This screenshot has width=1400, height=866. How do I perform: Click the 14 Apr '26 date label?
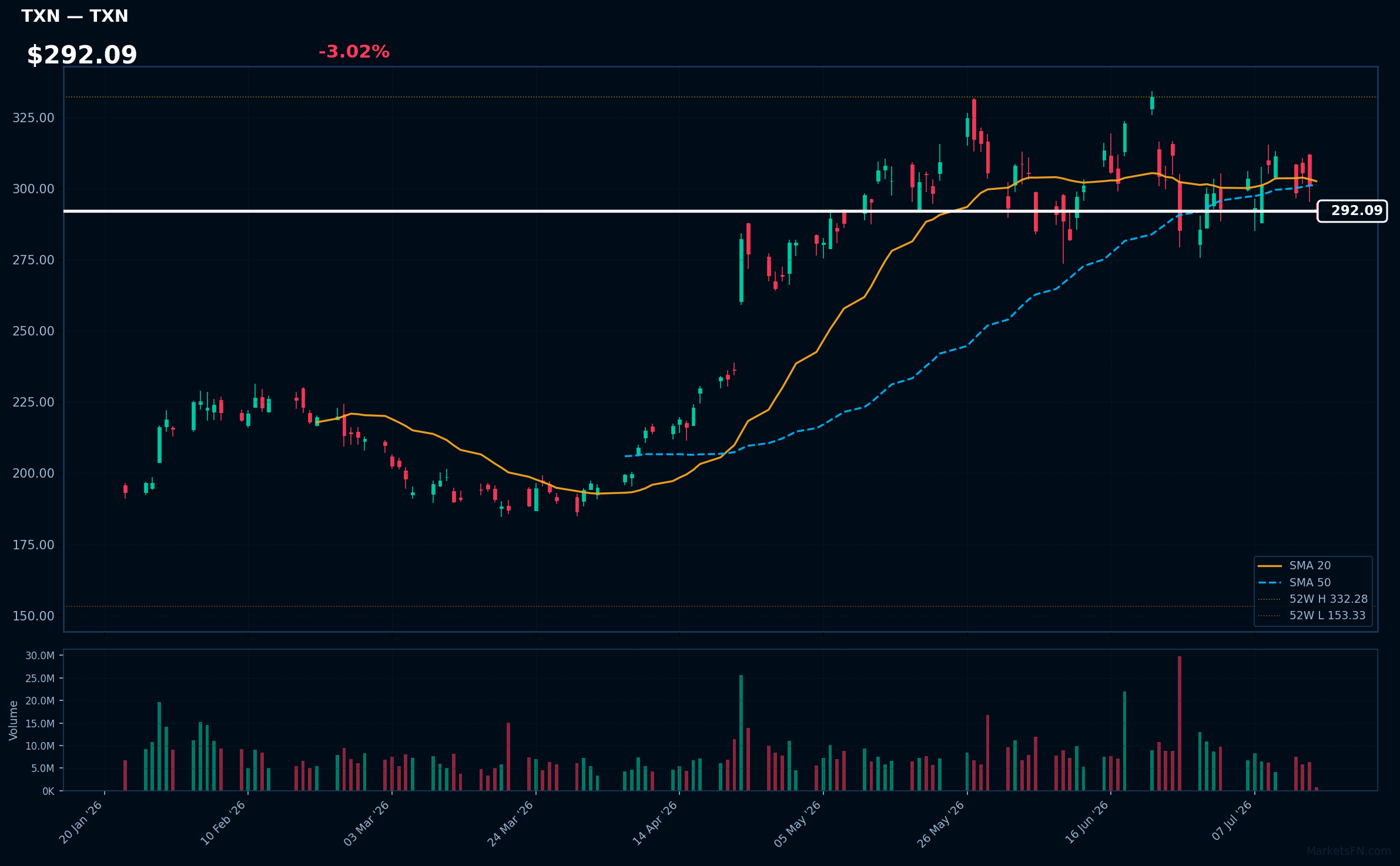tap(655, 823)
